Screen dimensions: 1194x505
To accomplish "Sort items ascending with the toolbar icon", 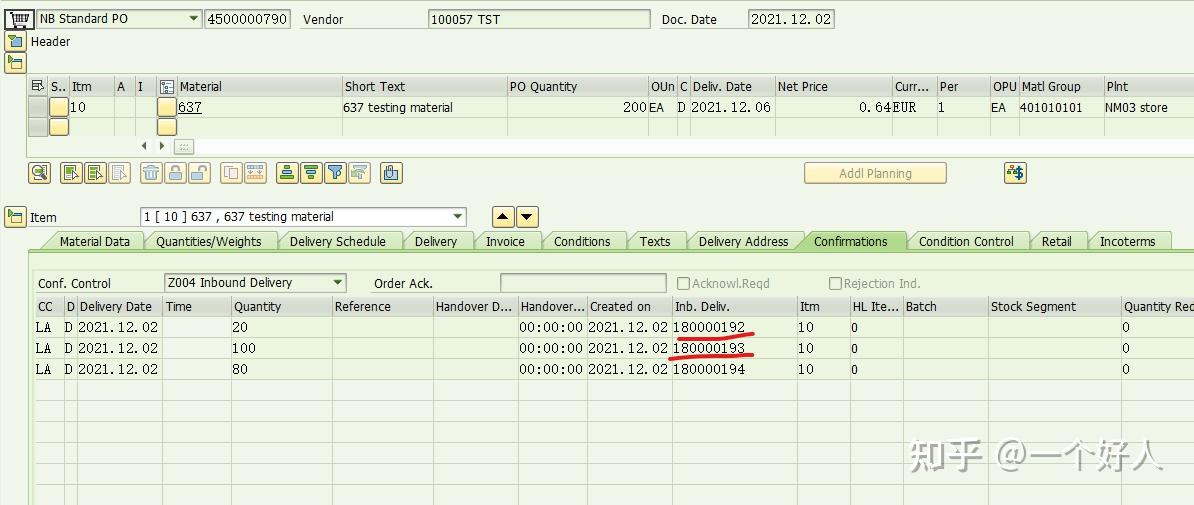I will pos(286,173).
